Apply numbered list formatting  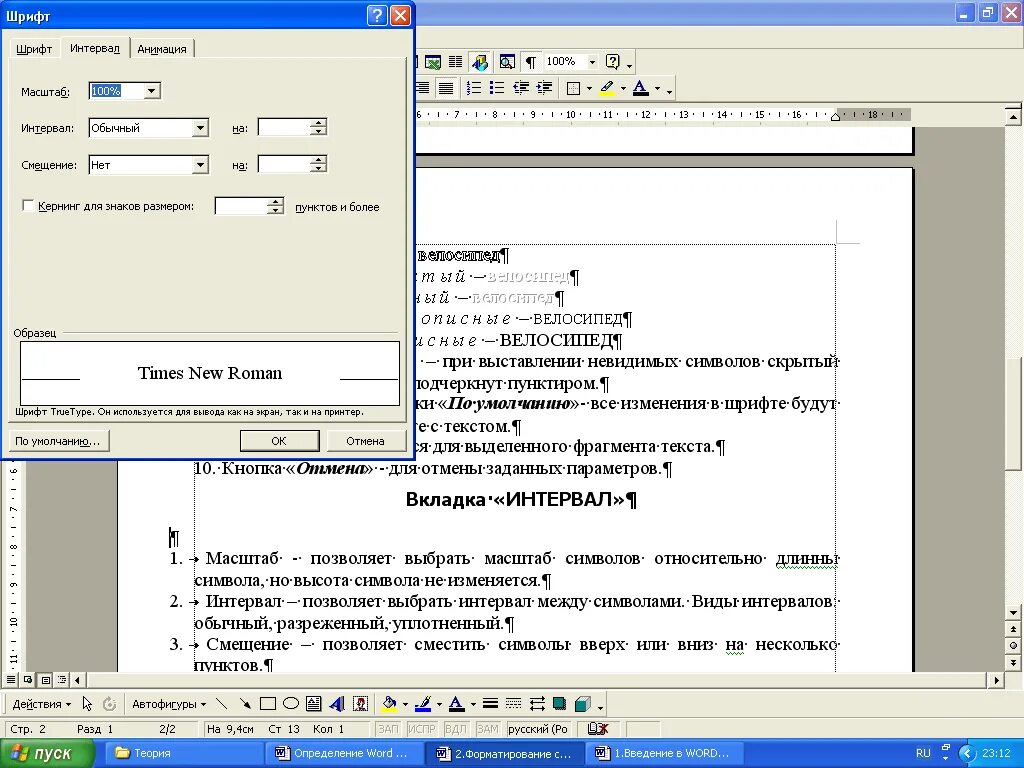[474, 88]
